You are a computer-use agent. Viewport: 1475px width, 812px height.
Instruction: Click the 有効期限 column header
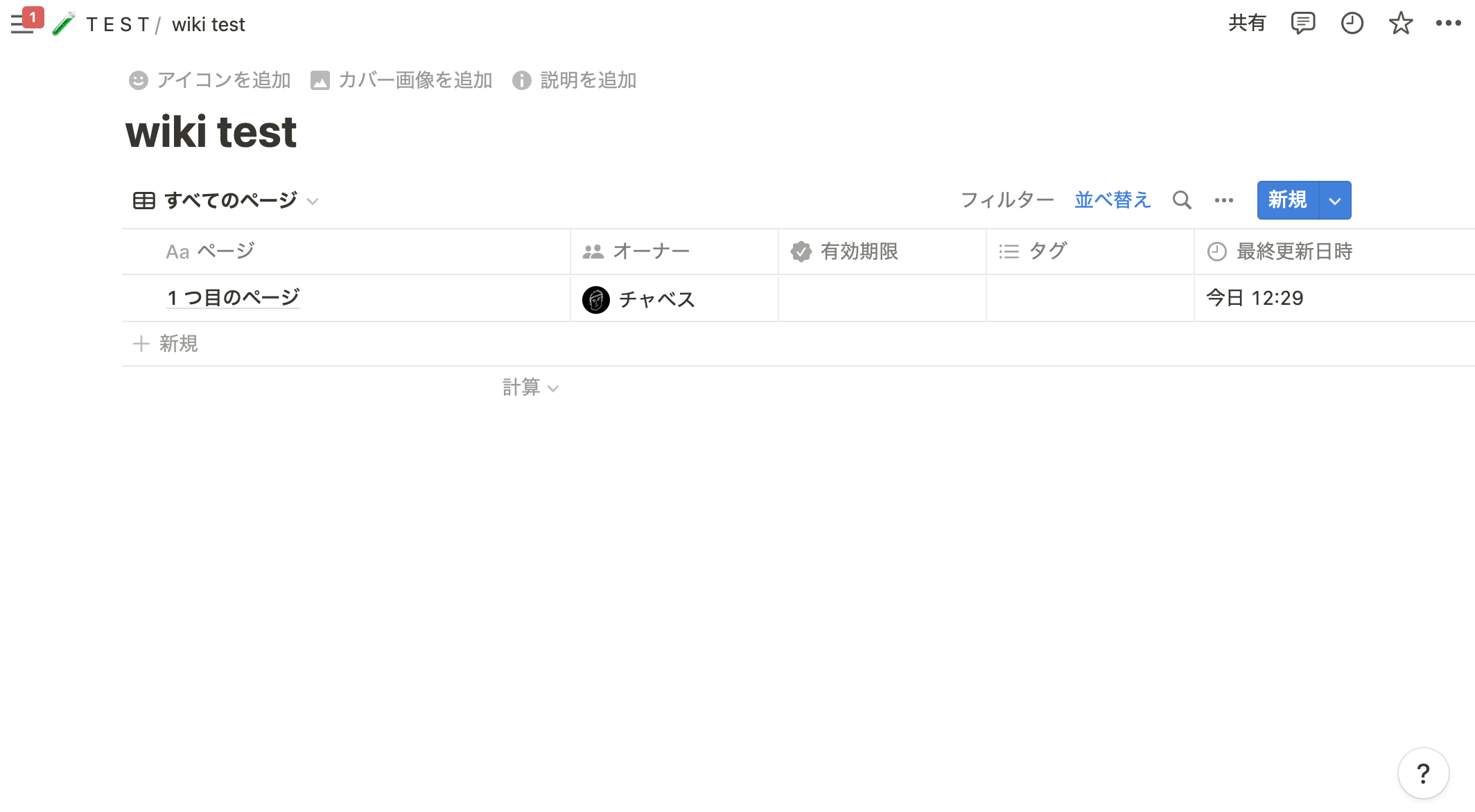(882, 251)
